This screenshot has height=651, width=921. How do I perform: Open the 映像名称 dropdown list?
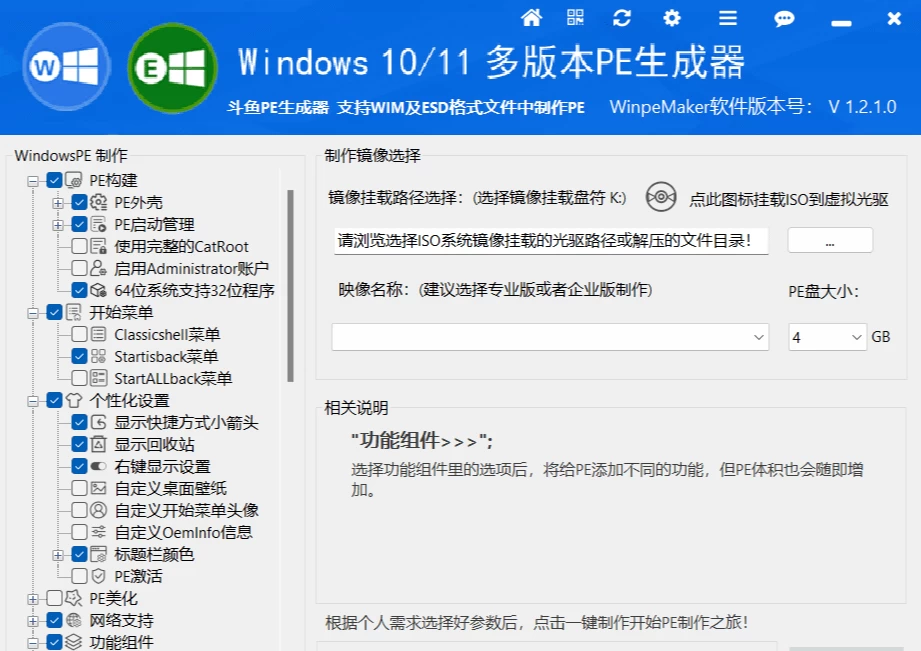550,337
